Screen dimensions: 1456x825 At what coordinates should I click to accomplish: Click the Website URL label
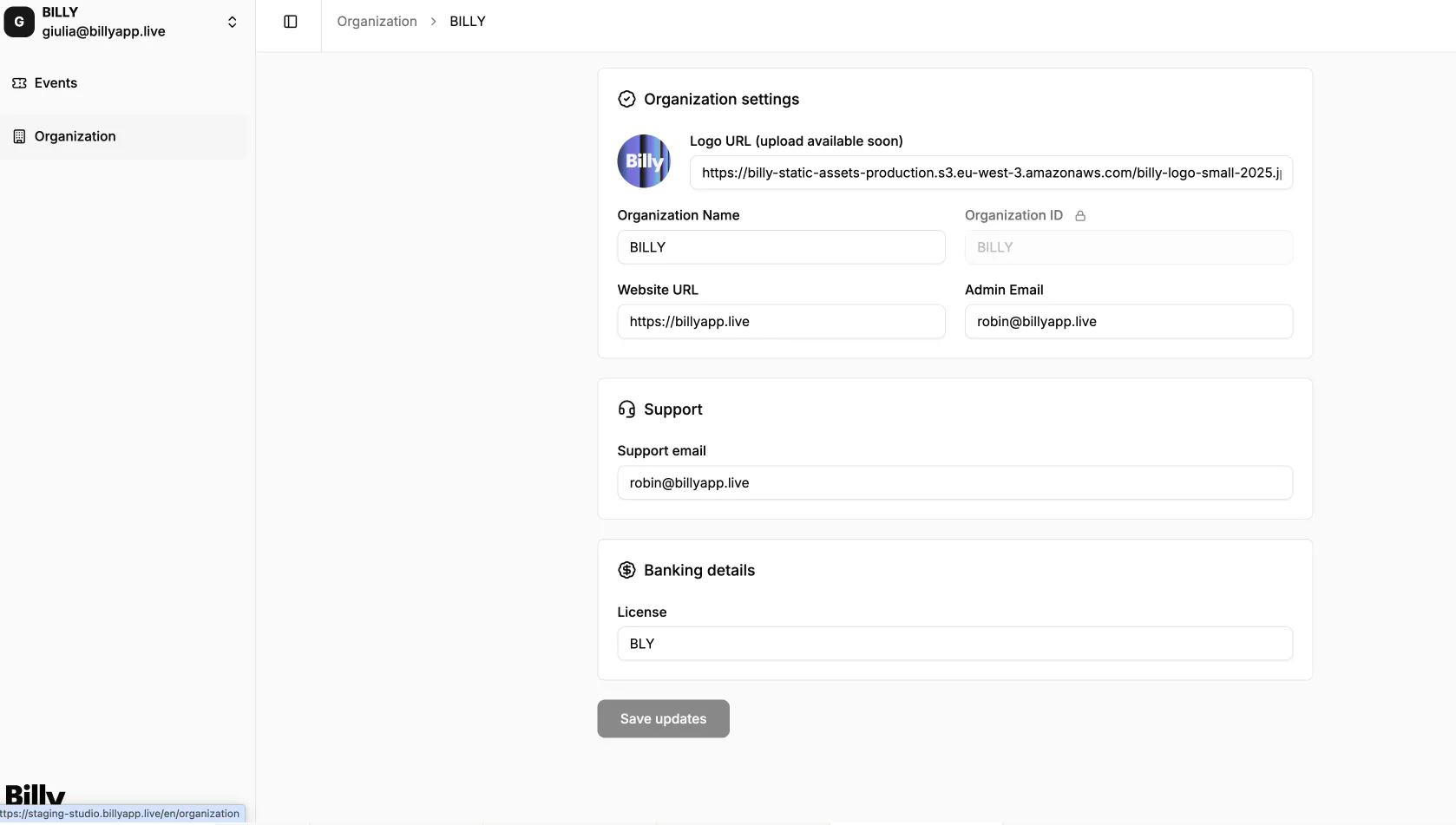657,290
